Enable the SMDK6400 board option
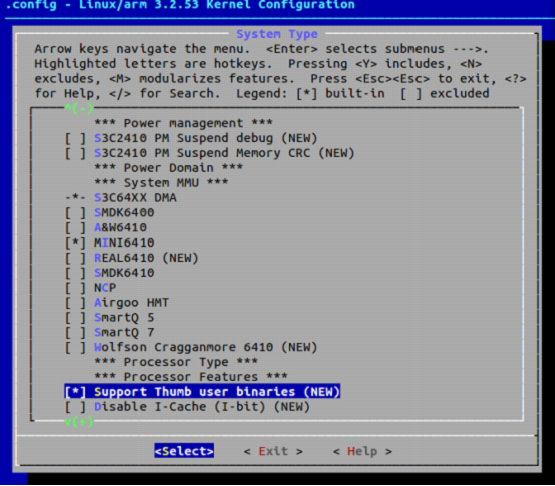The width and height of the screenshot is (555, 486). [75, 212]
